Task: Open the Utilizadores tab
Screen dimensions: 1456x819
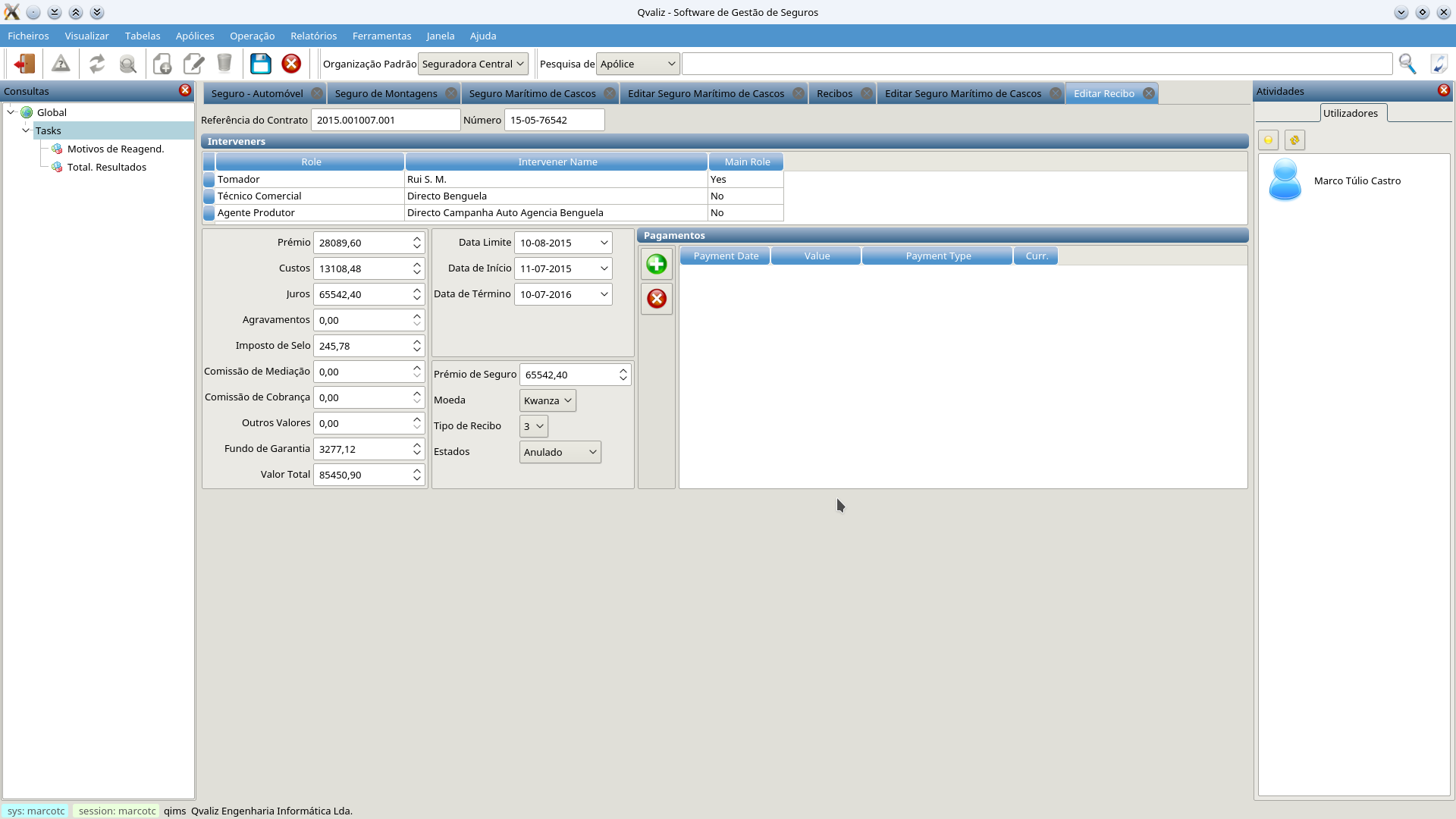Action: (x=1350, y=113)
